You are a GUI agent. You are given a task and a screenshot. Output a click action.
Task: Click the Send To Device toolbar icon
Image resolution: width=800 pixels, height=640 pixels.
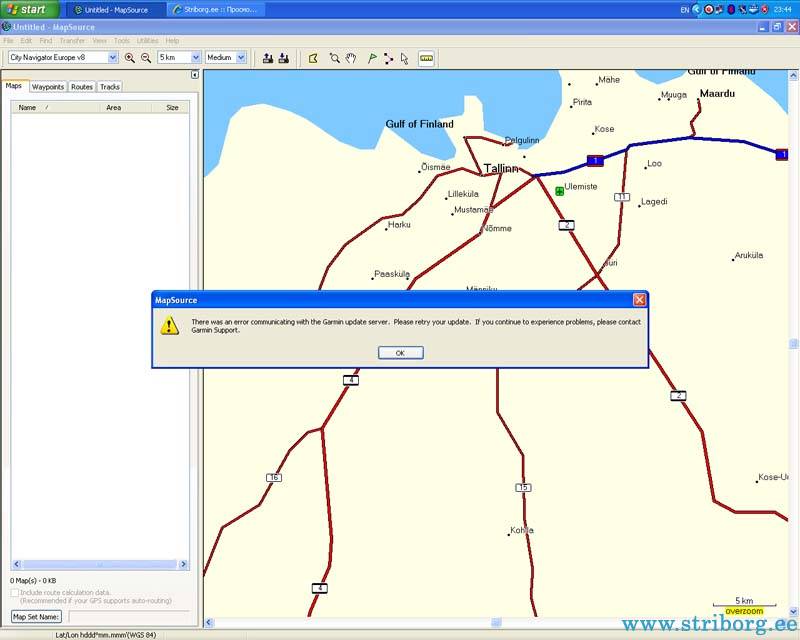[268, 58]
